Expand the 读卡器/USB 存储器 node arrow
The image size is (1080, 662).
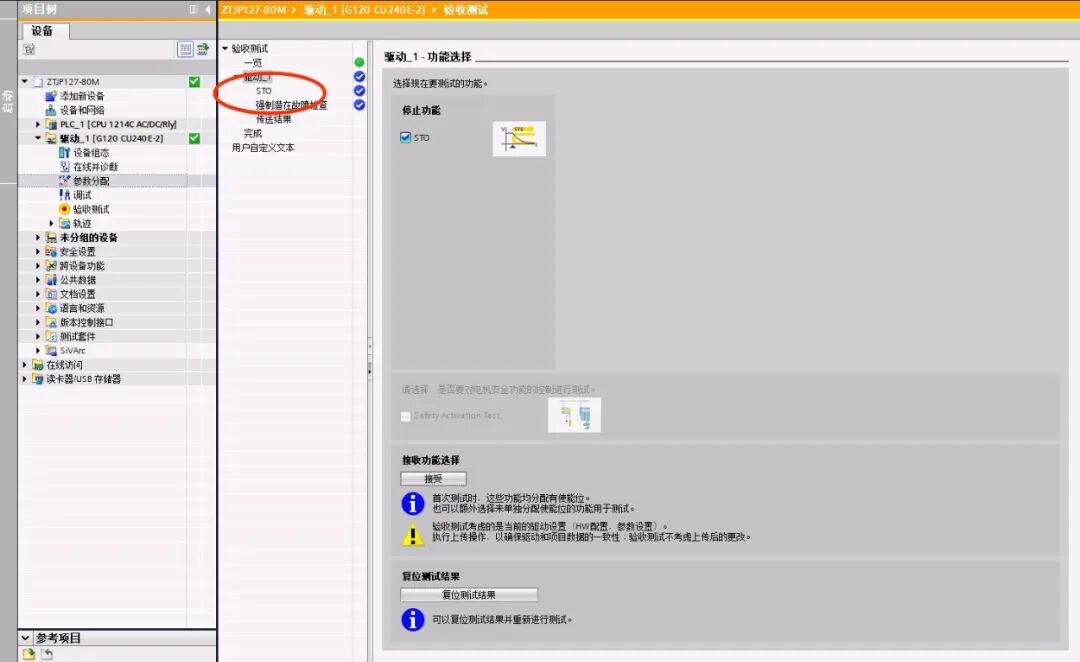coord(25,379)
